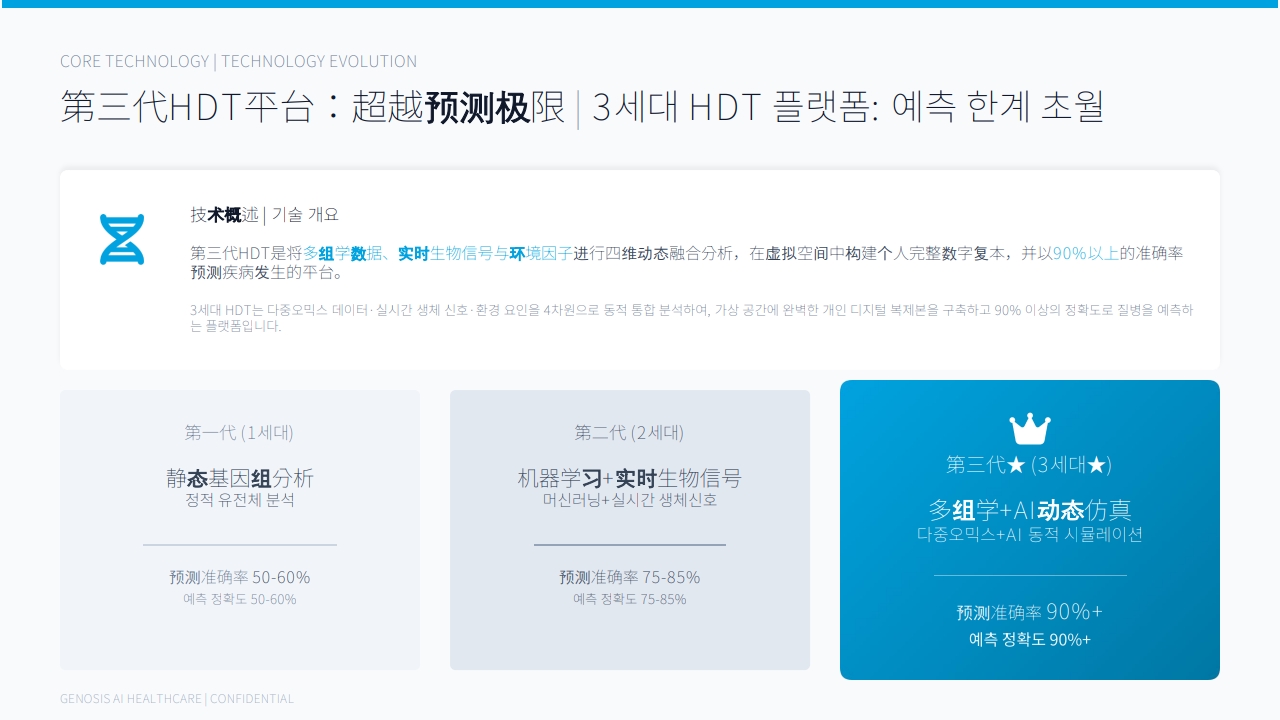Click the white crown icon
The width and height of the screenshot is (1280, 720).
point(1030,429)
